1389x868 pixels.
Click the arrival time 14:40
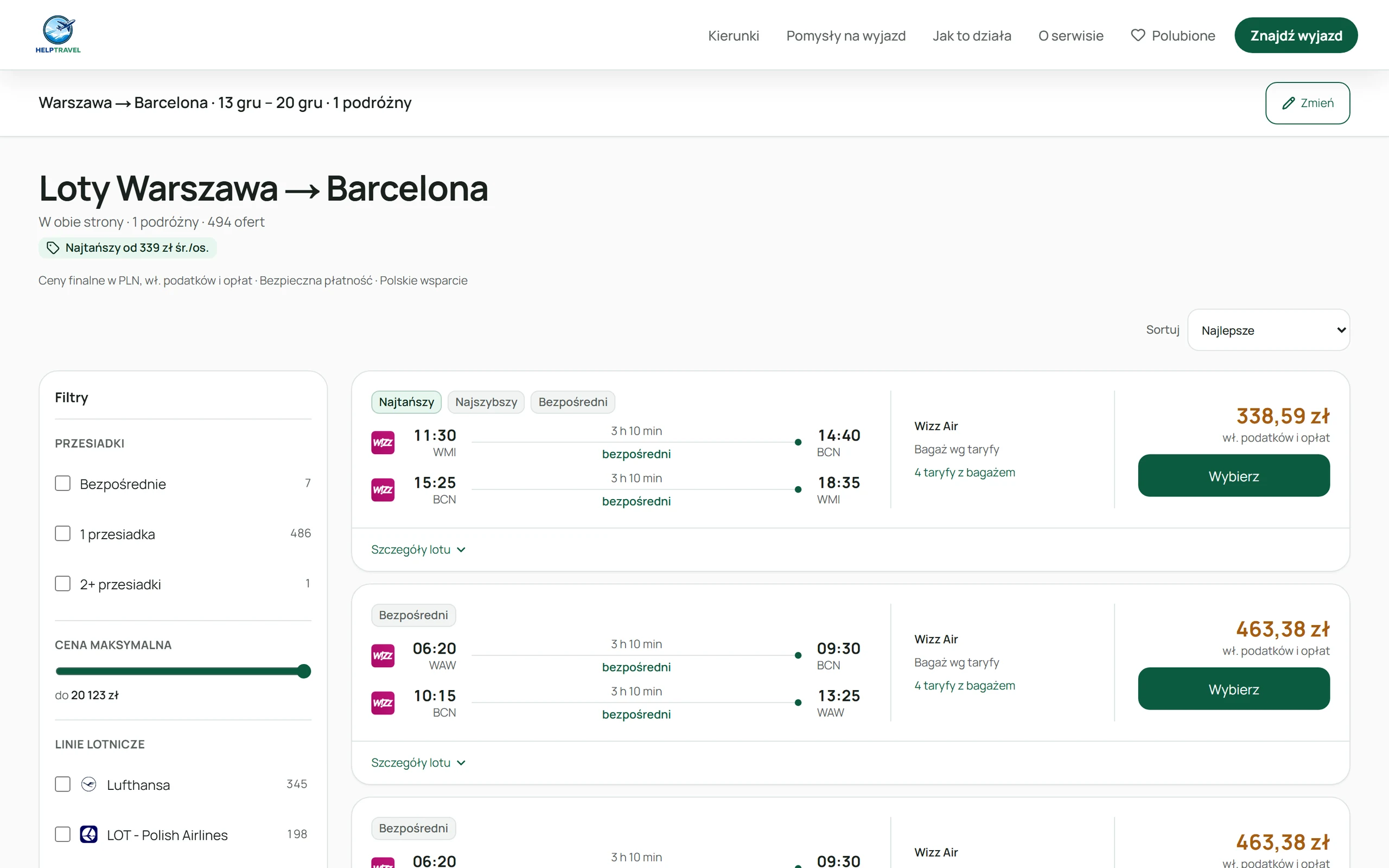839,435
